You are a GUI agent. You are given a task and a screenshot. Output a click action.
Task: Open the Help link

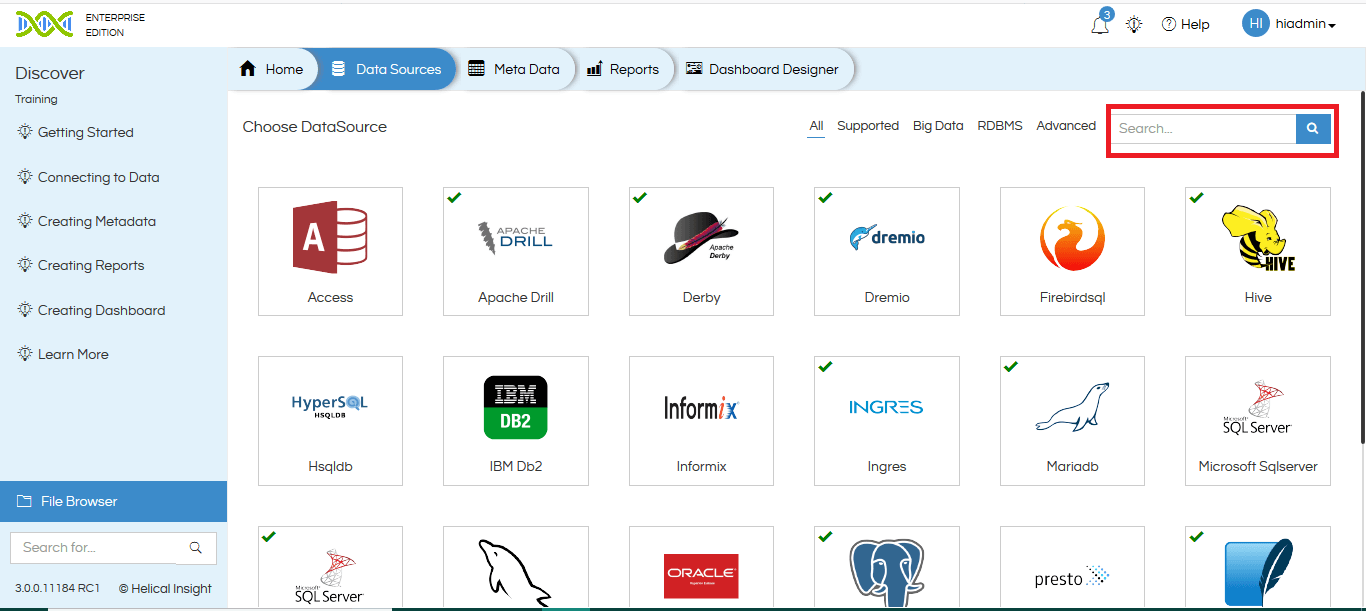pyautogui.click(x=1186, y=25)
